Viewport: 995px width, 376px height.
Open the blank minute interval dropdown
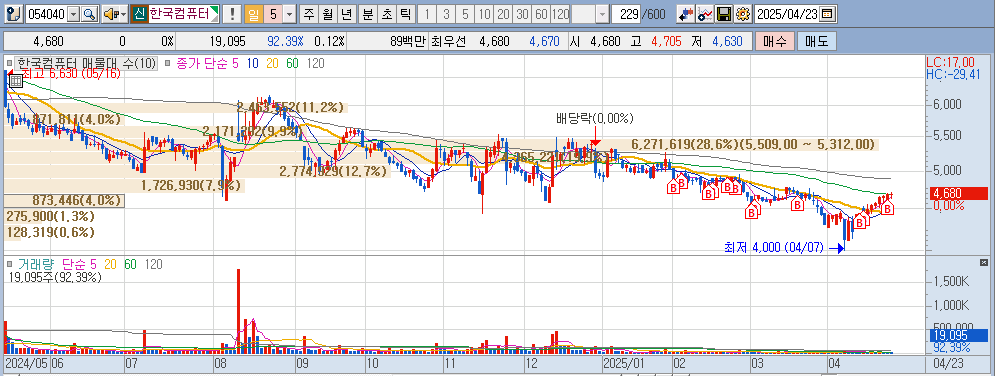point(602,13)
